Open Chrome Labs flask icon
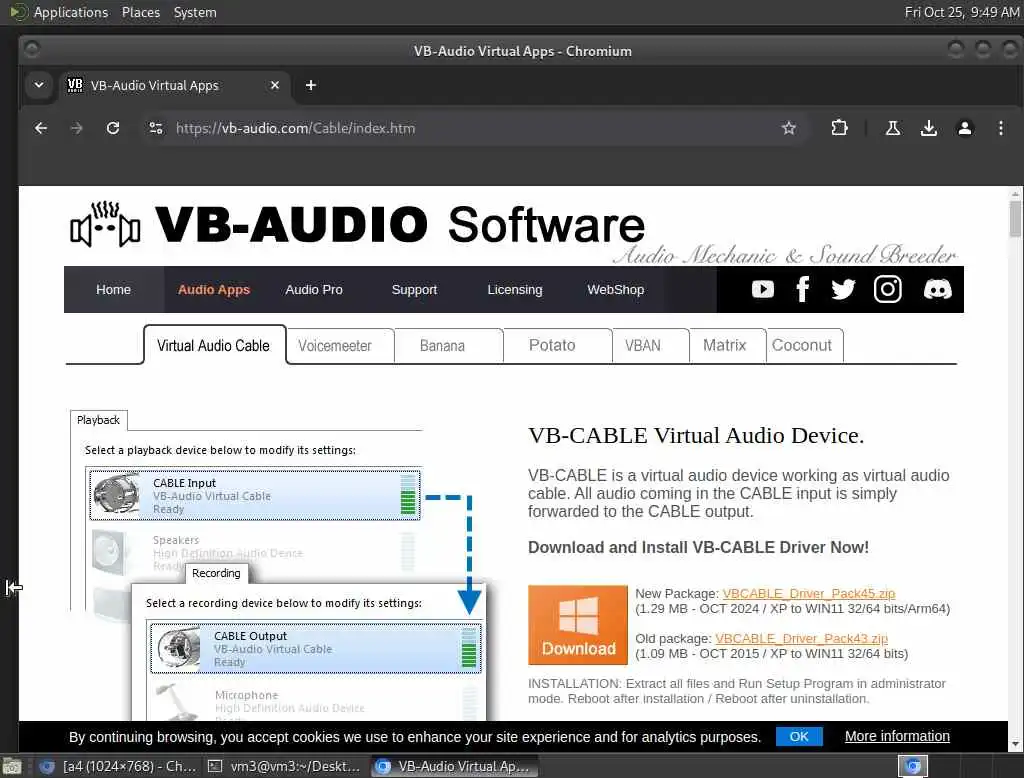The image size is (1024, 778). (893, 128)
